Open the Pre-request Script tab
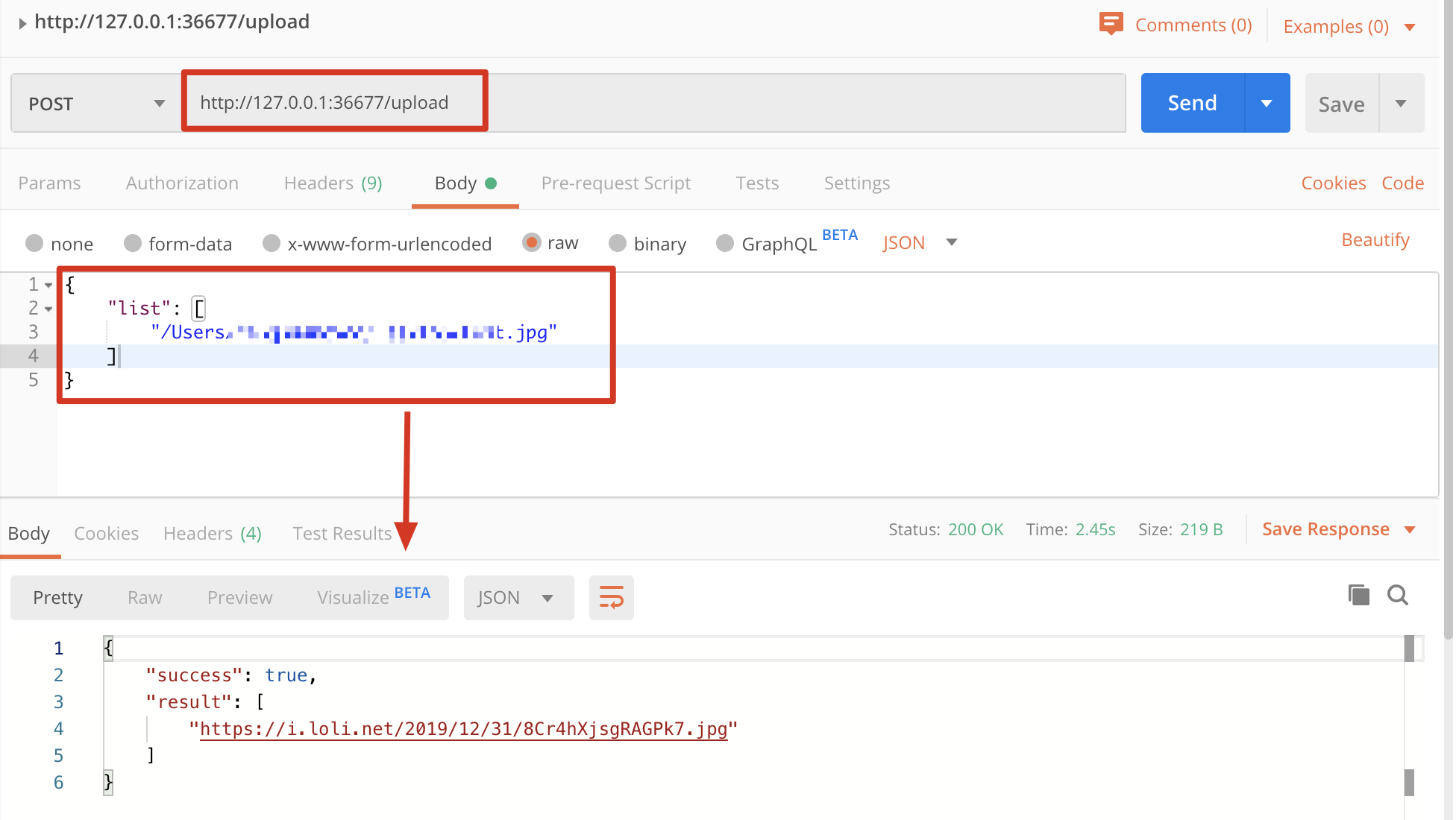This screenshot has width=1456, height=820. coord(615,183)
